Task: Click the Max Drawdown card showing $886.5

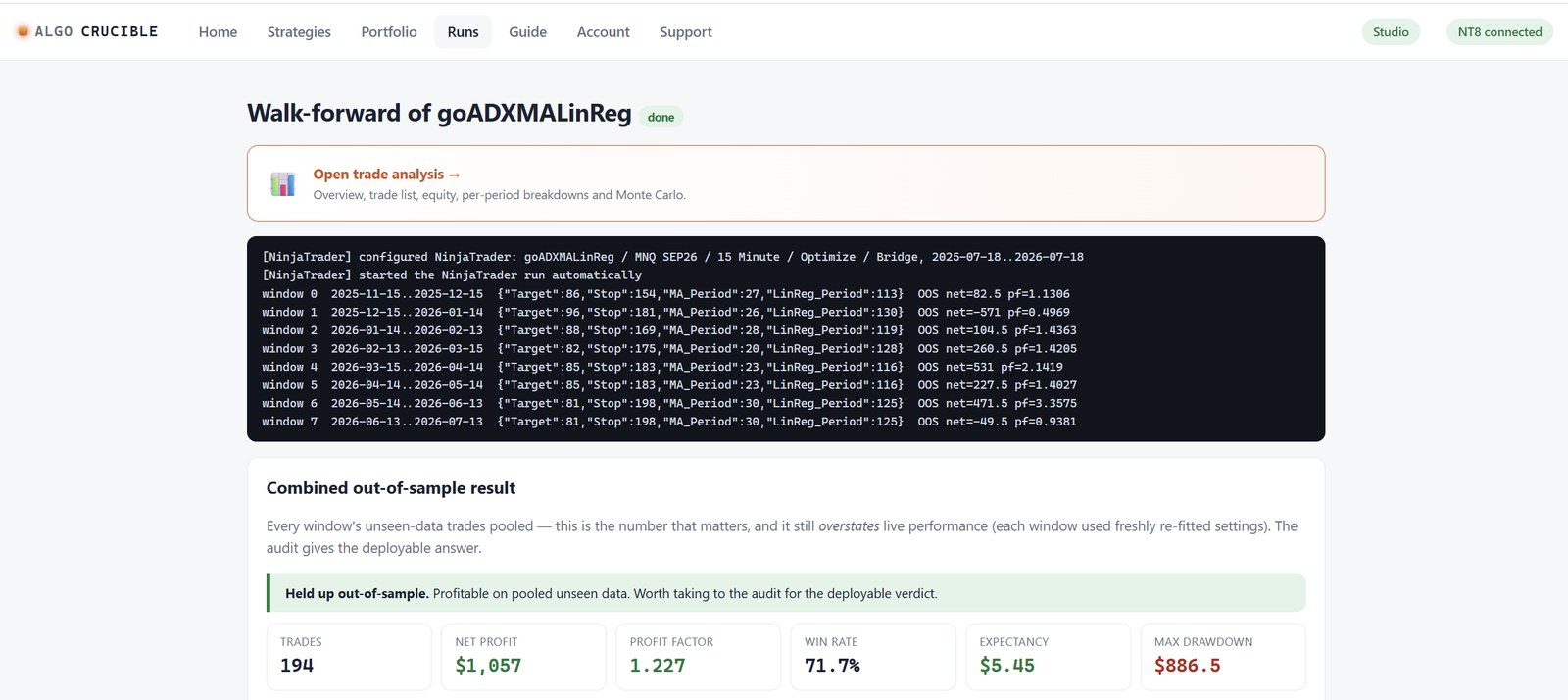Action: tap(1223, 657)
